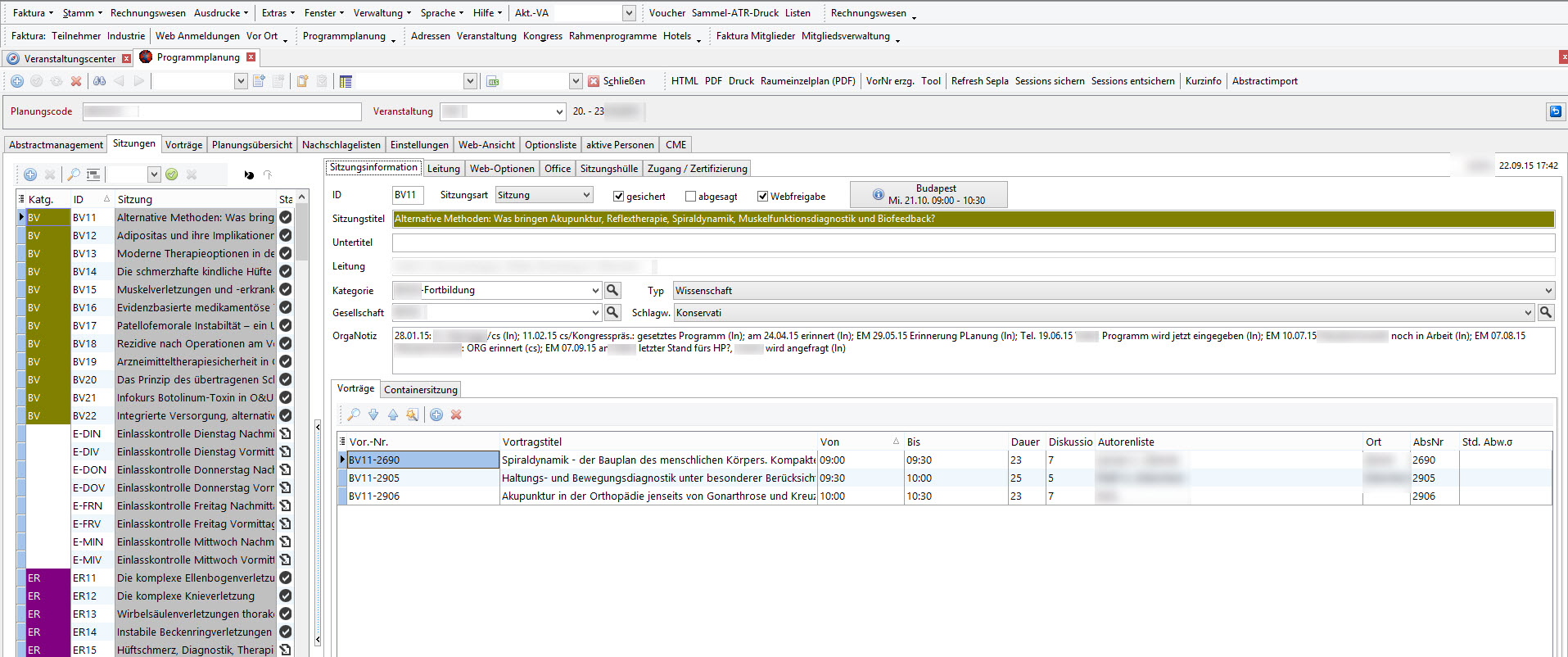The height and width of the screenshot is (657, 1568).
Task: Expand the Veranstaltung dropdown
Action: 559,112
